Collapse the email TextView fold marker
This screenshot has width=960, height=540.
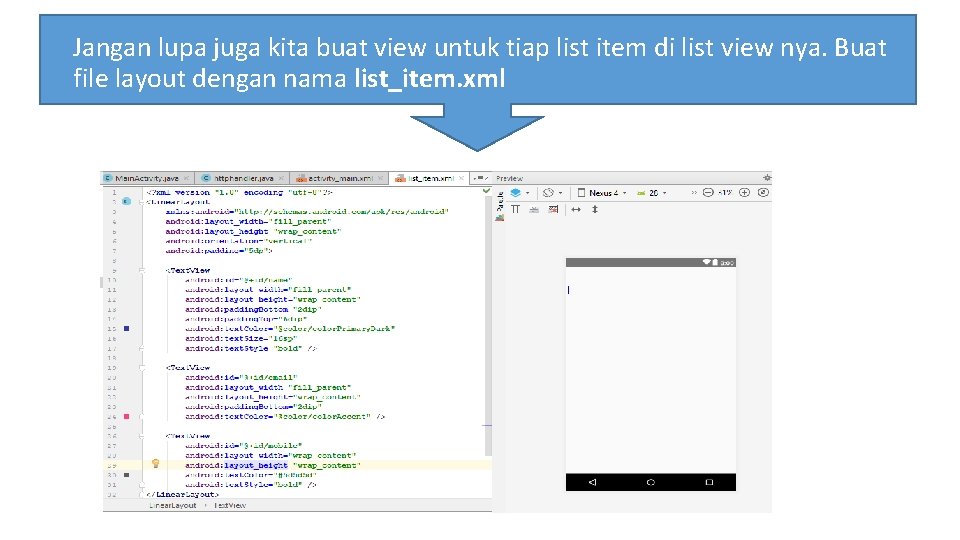(x=142, y=368)
